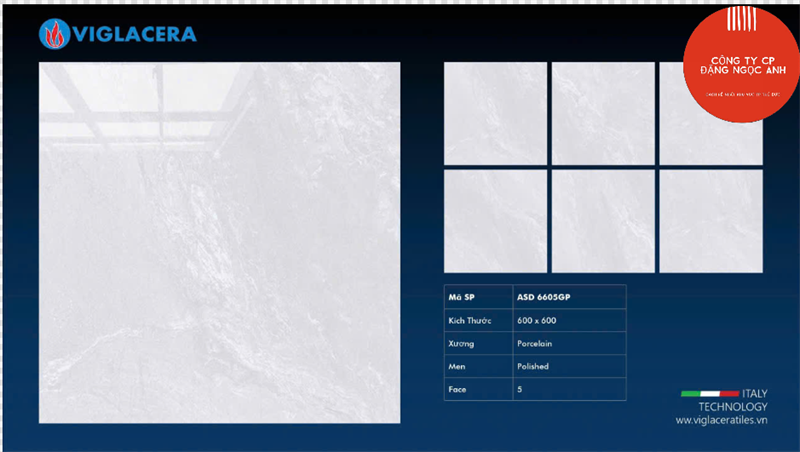Open the large marble tile preview image
Viewport: 800px width, 452px height.
220,243
